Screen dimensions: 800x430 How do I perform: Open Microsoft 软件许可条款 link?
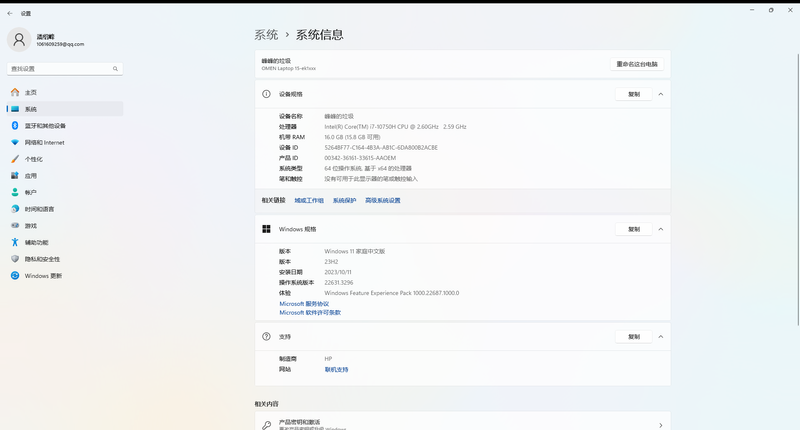pos(310,313)
